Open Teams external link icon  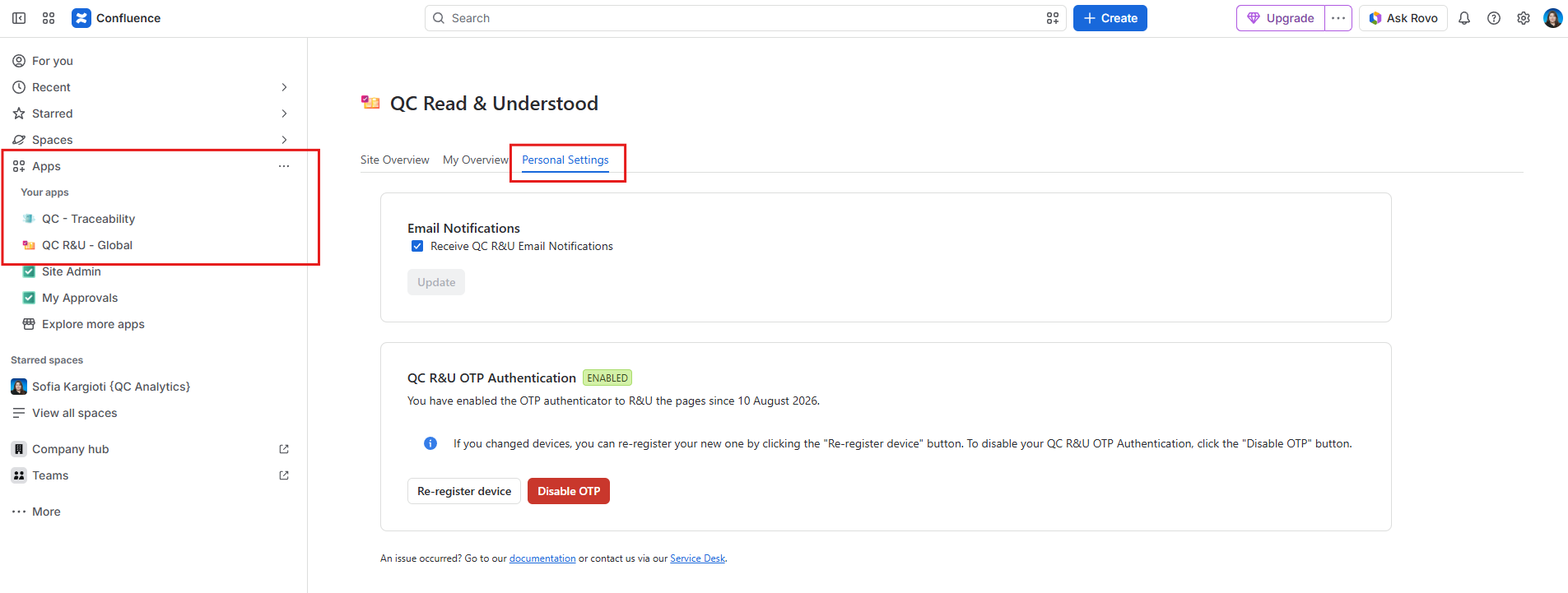[x=284, y=475]
